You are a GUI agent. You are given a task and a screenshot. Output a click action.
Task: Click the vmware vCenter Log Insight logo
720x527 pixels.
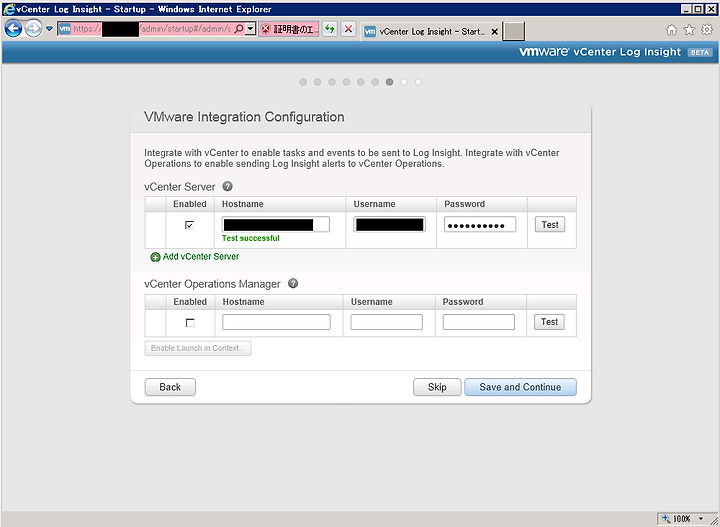click(x=600, y=52)
